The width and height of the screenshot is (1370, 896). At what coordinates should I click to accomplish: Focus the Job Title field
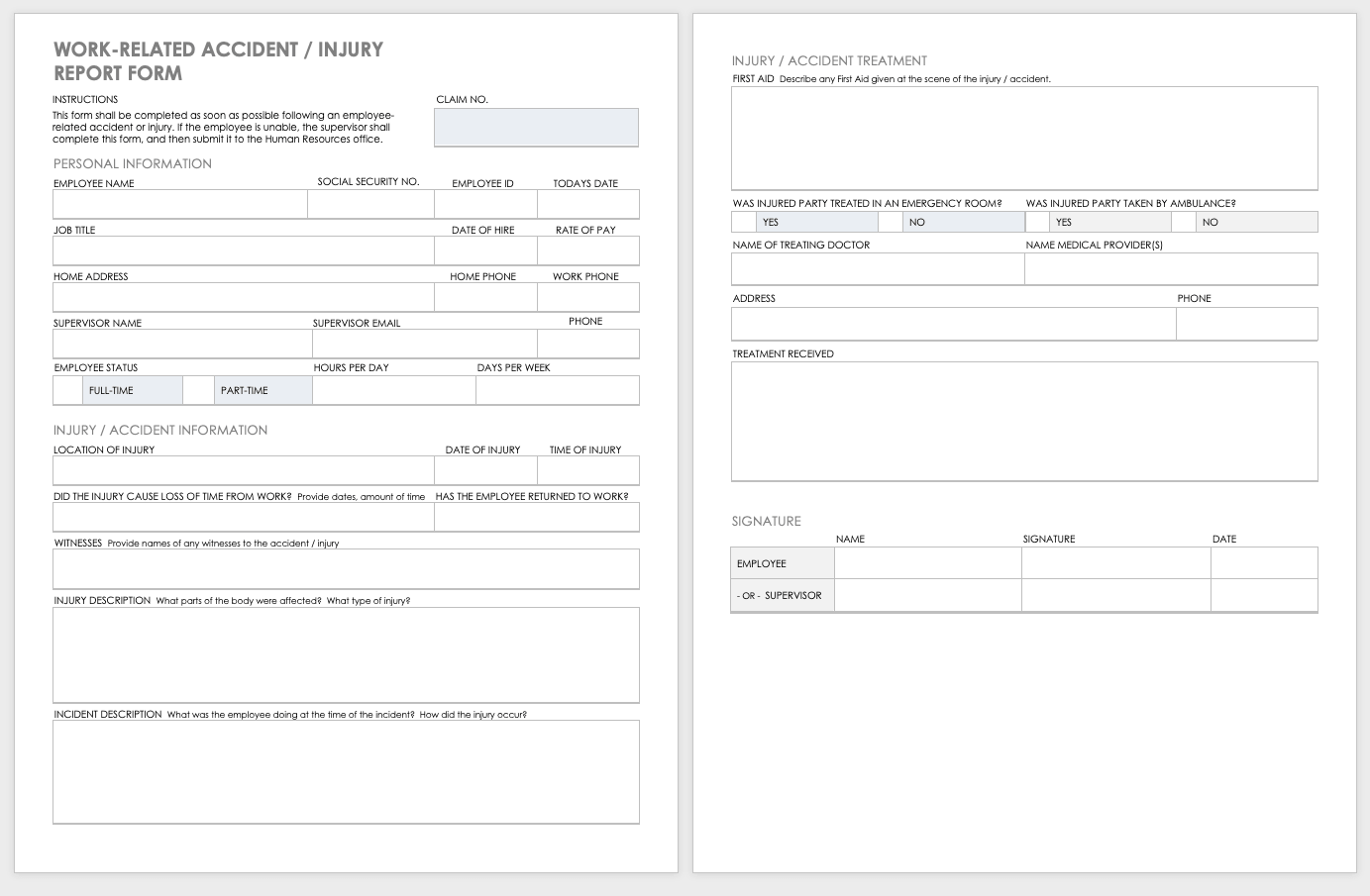(243, 251)
